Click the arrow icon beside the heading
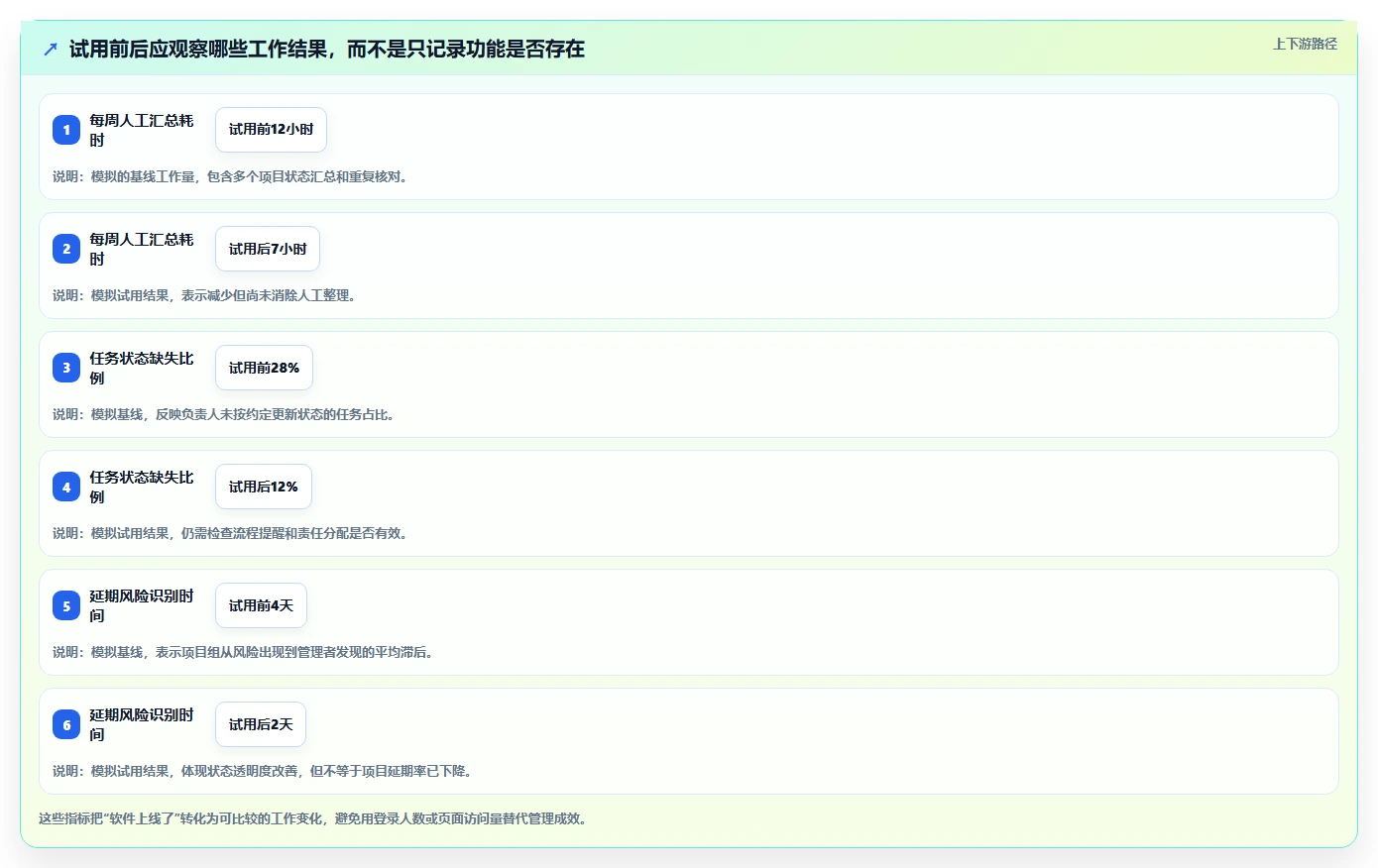 pyautogui.click(x=51, y=49)
